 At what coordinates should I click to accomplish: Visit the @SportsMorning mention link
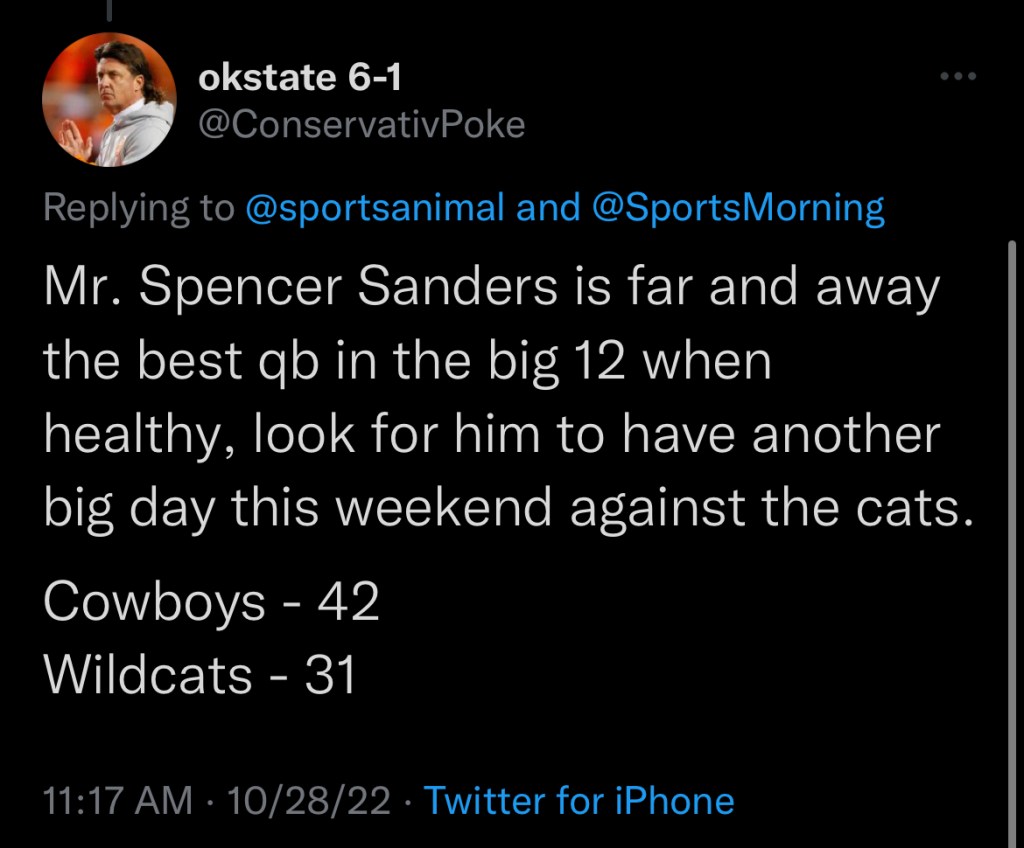(739, 208)
